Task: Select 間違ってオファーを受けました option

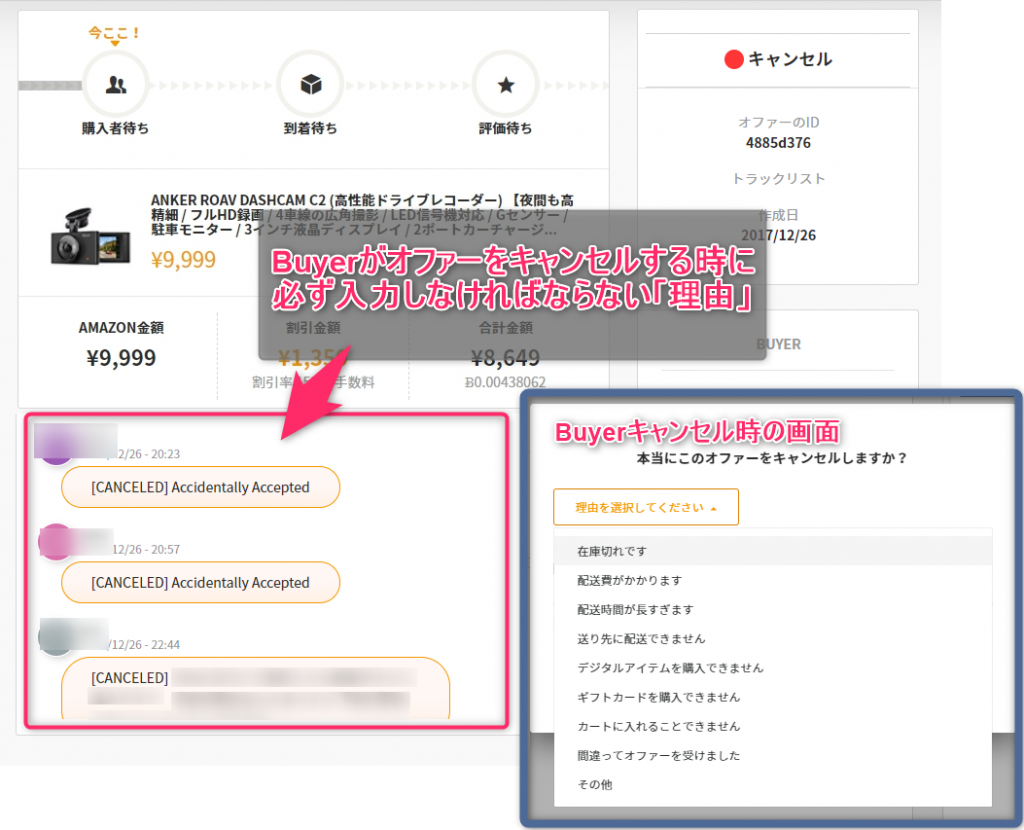Action: (x=659, y=755)
